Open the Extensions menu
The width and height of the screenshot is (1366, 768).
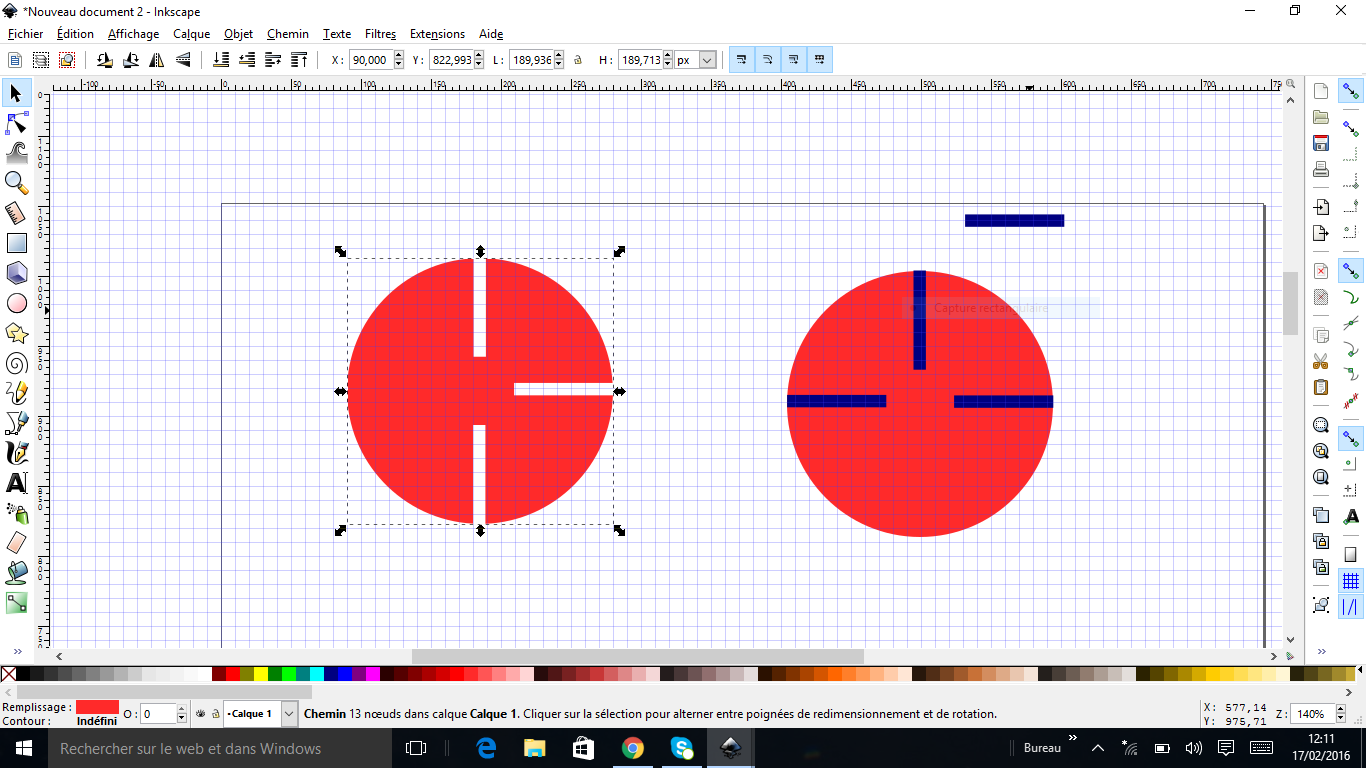coord(437,34)
